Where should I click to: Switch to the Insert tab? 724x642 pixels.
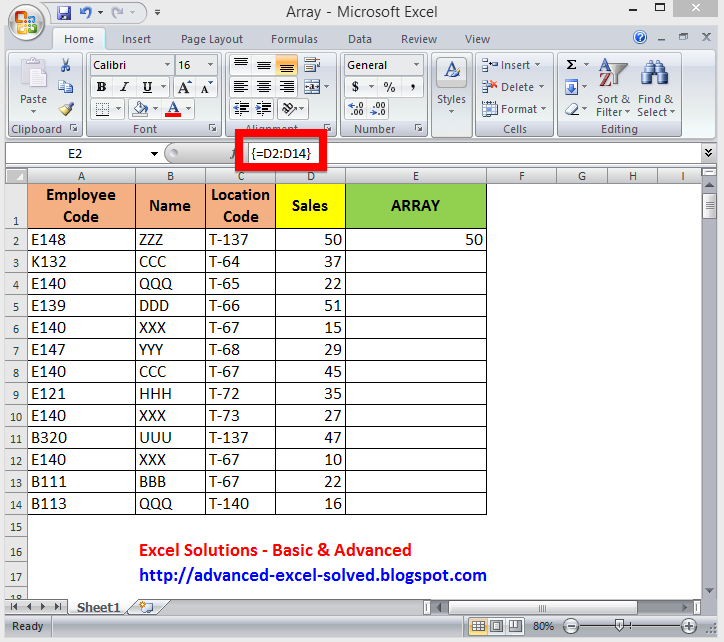[x=136, y=39]
